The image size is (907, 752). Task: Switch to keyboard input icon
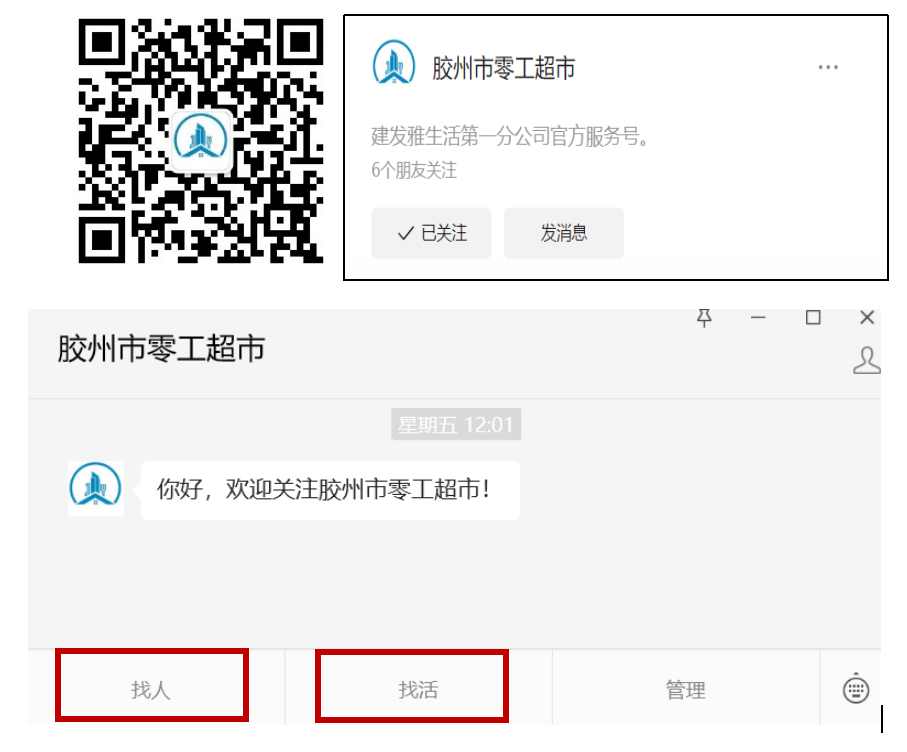pos(856,689)
